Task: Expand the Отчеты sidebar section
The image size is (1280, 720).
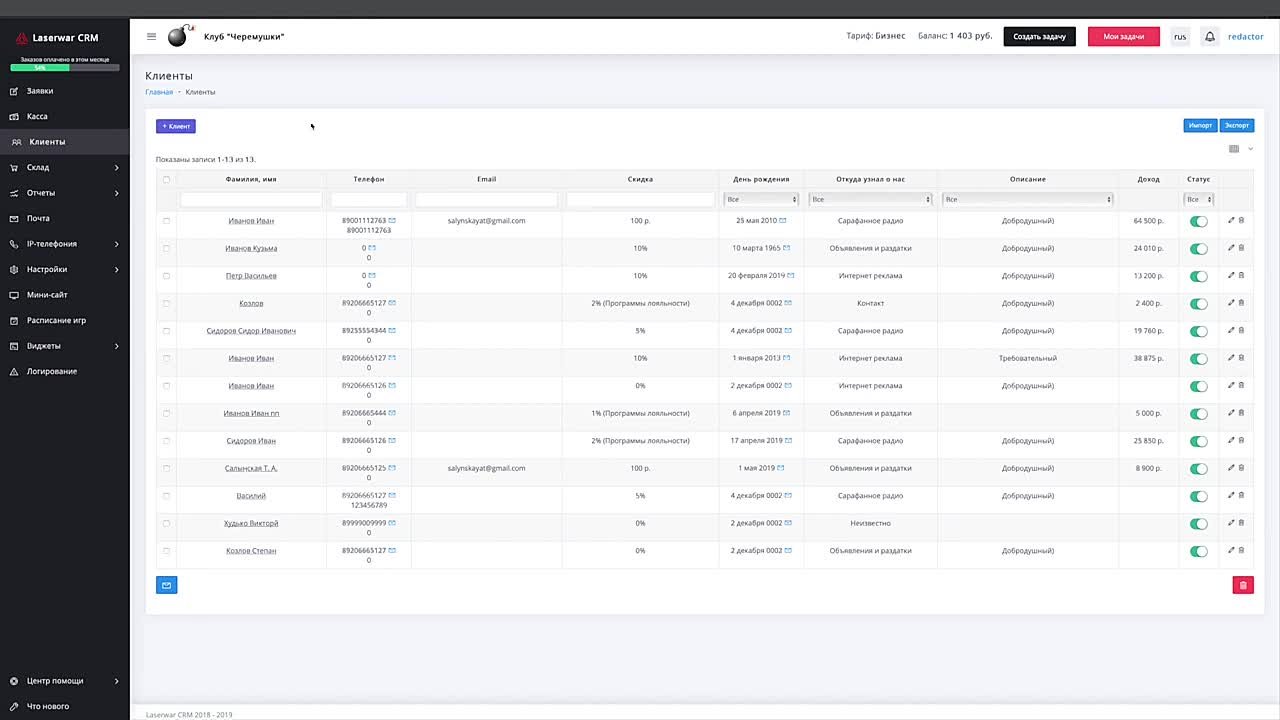Action: [x=65, y=193]
